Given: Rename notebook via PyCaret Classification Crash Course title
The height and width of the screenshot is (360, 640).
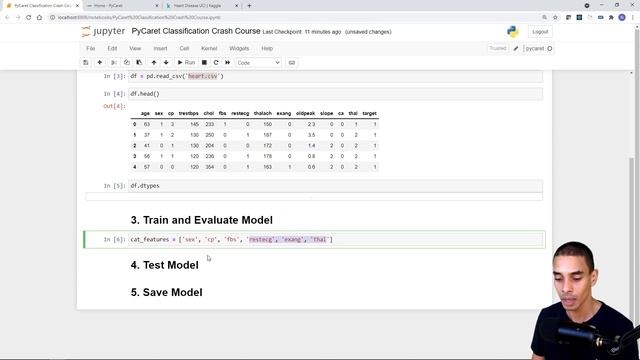Looking at the screenshot, I should tap(196, 31).
